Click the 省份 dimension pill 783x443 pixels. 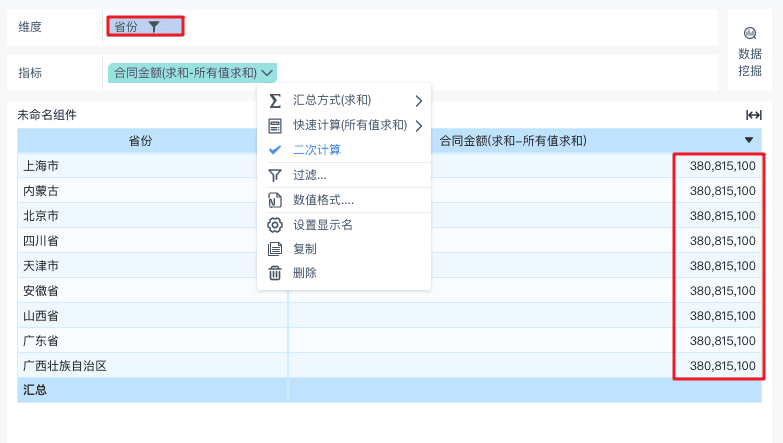click(127, 27)
